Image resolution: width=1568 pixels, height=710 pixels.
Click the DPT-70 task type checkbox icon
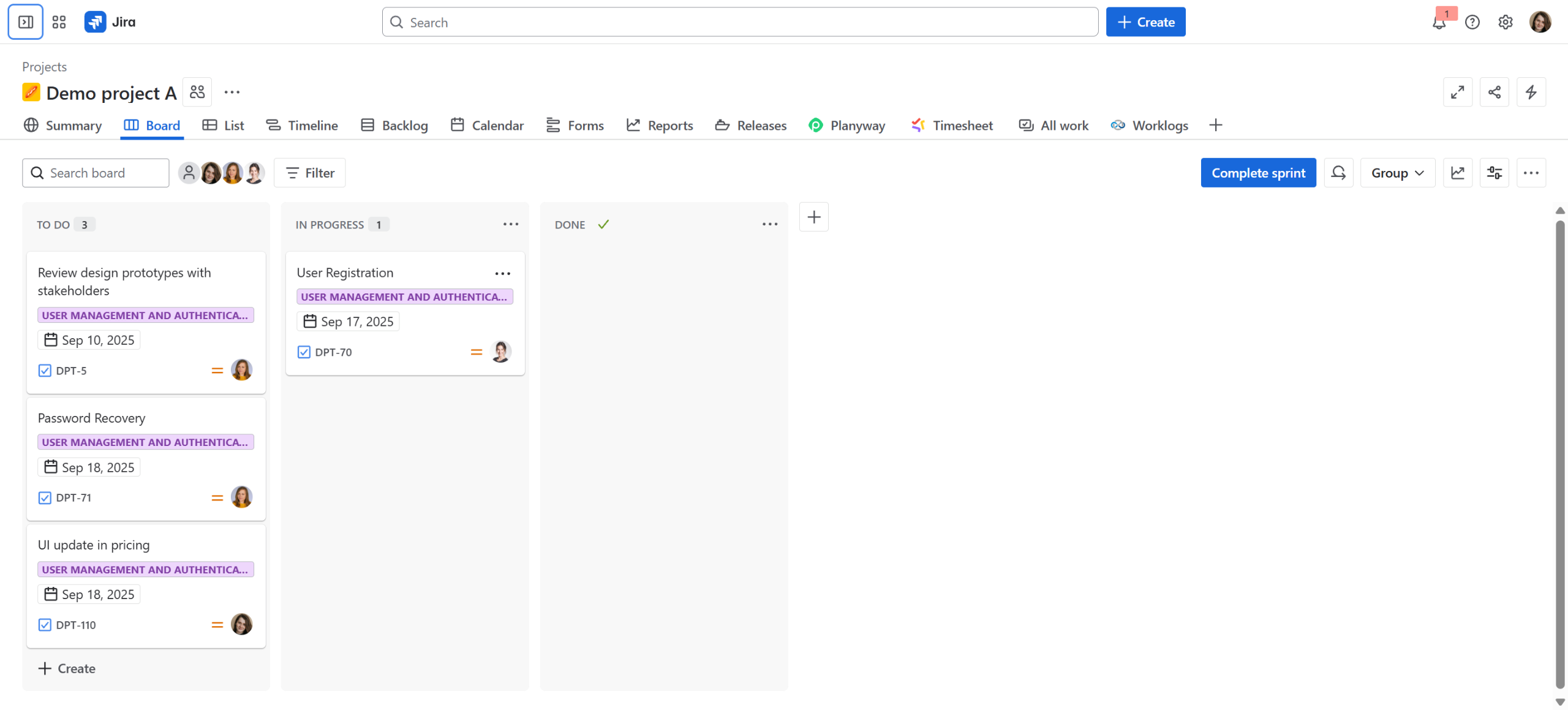pos(304,352)
